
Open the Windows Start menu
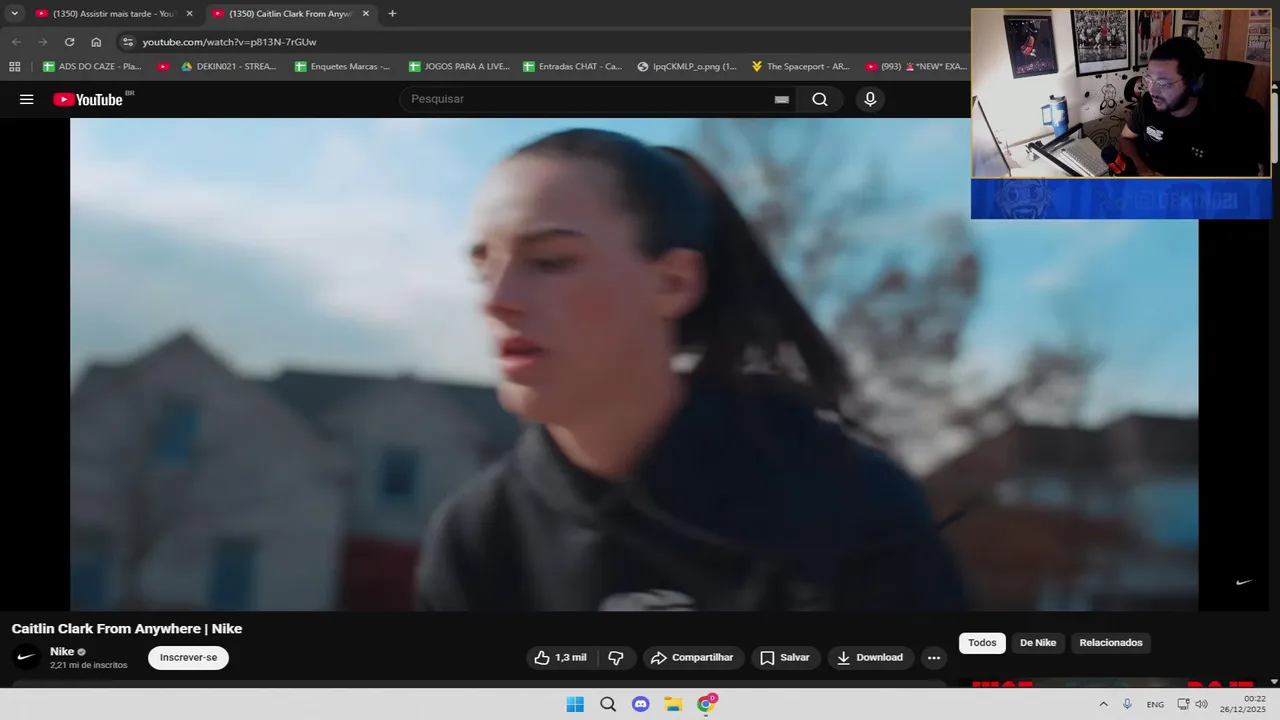tap(575, 704)
